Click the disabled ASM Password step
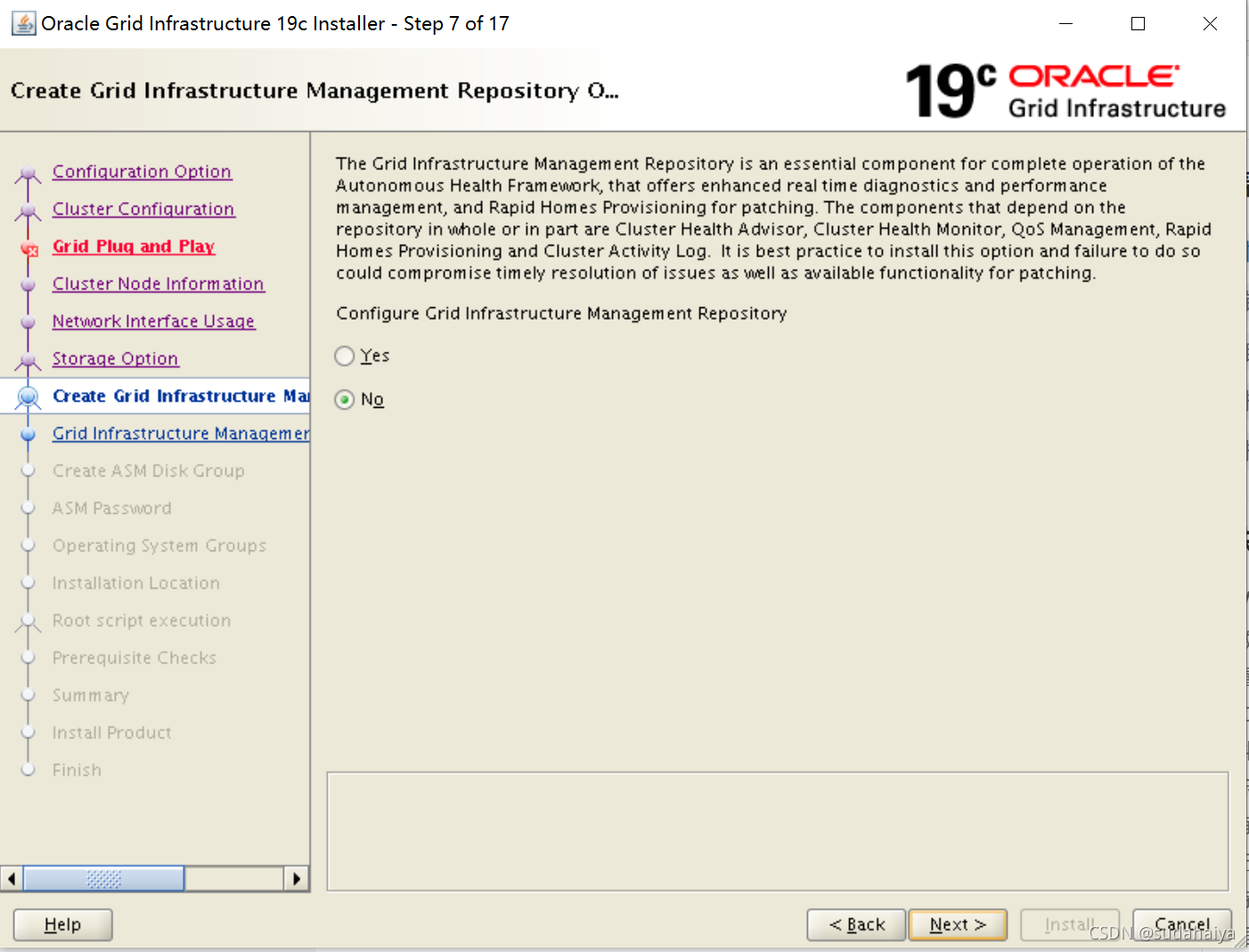 point(111,508)
